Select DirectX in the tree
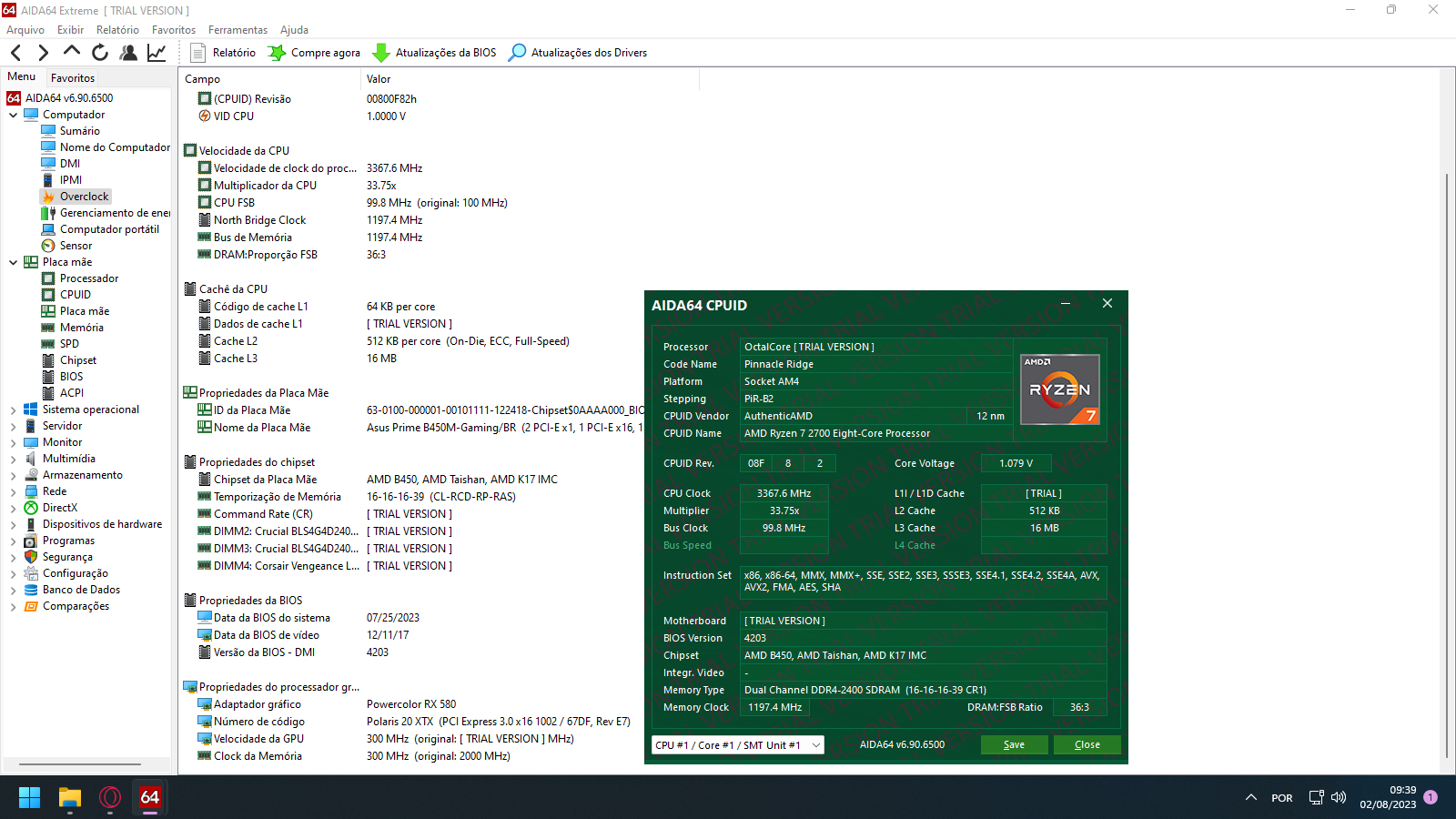Image resolution: width=1456 pixels, height=819 pixels. pyautogui.click(x=60, y=508)
